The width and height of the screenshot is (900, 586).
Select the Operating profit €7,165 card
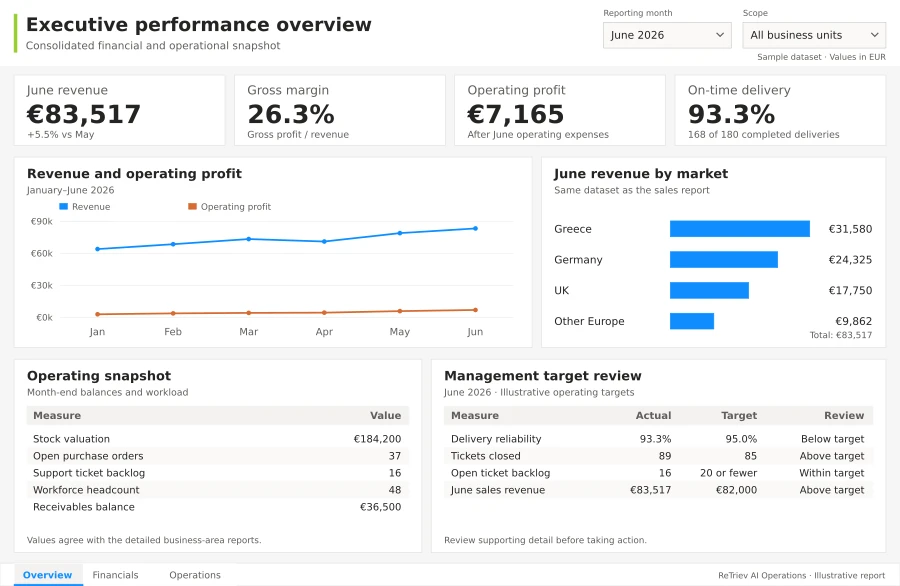coord(560,110)
